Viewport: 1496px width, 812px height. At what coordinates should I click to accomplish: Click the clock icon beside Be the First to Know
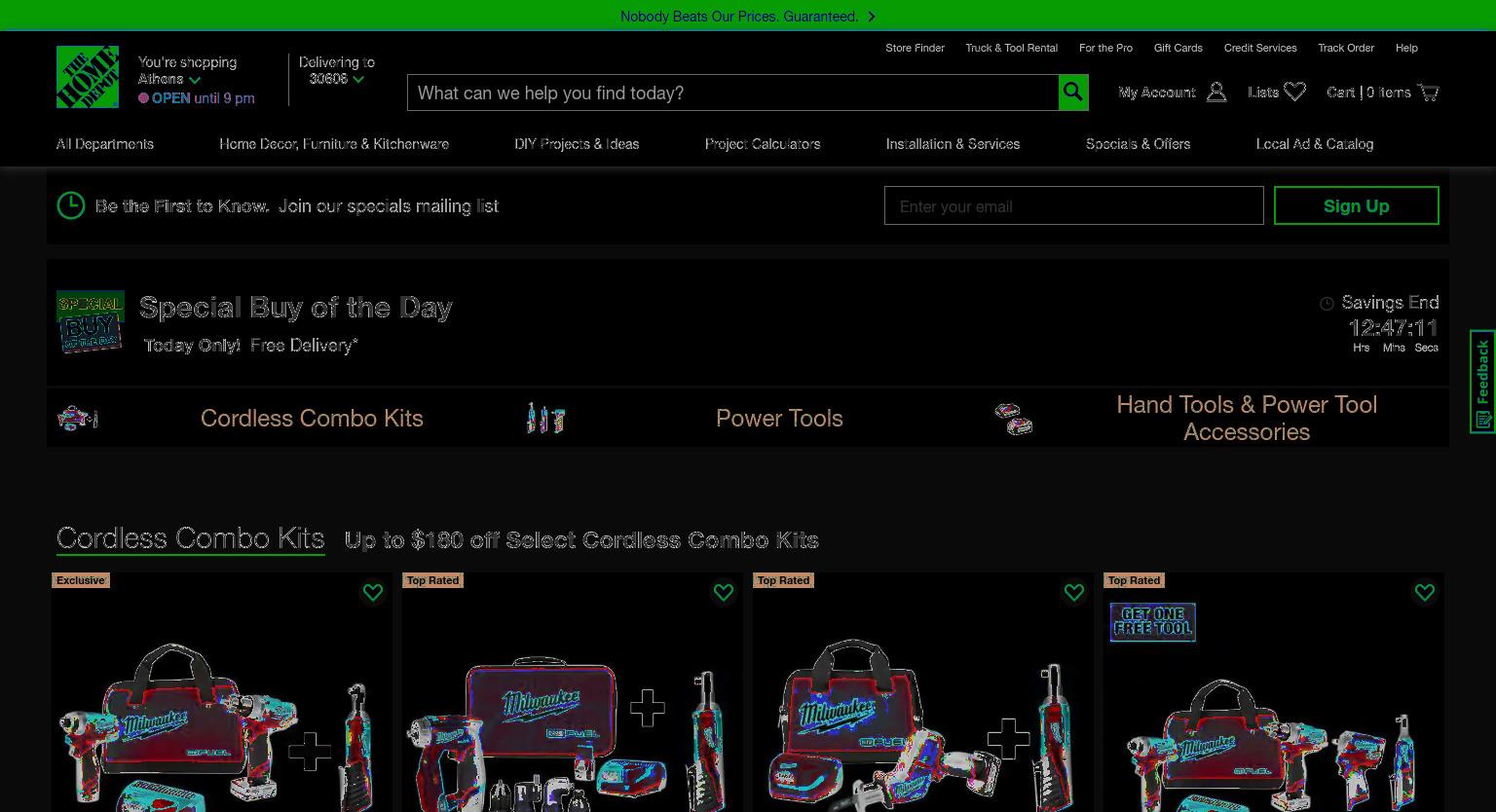coord(71,205)
